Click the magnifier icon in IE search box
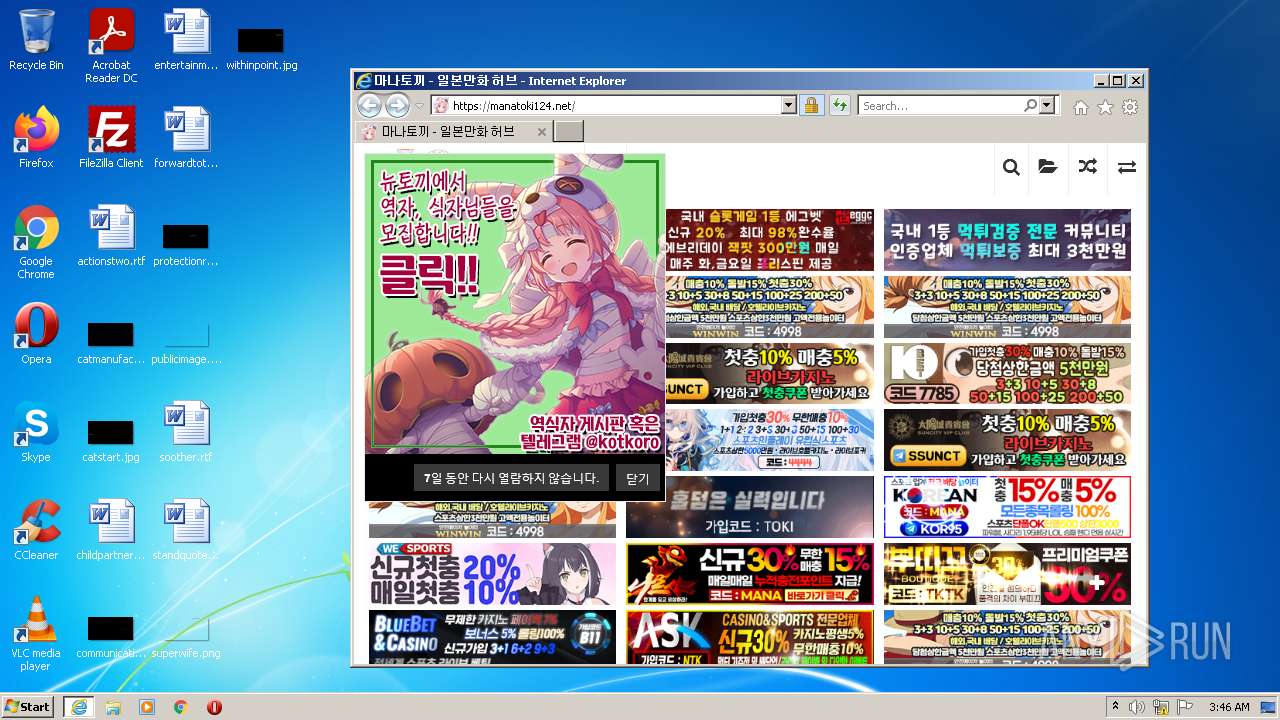The image size is (1280, 720). point(1030,105)
